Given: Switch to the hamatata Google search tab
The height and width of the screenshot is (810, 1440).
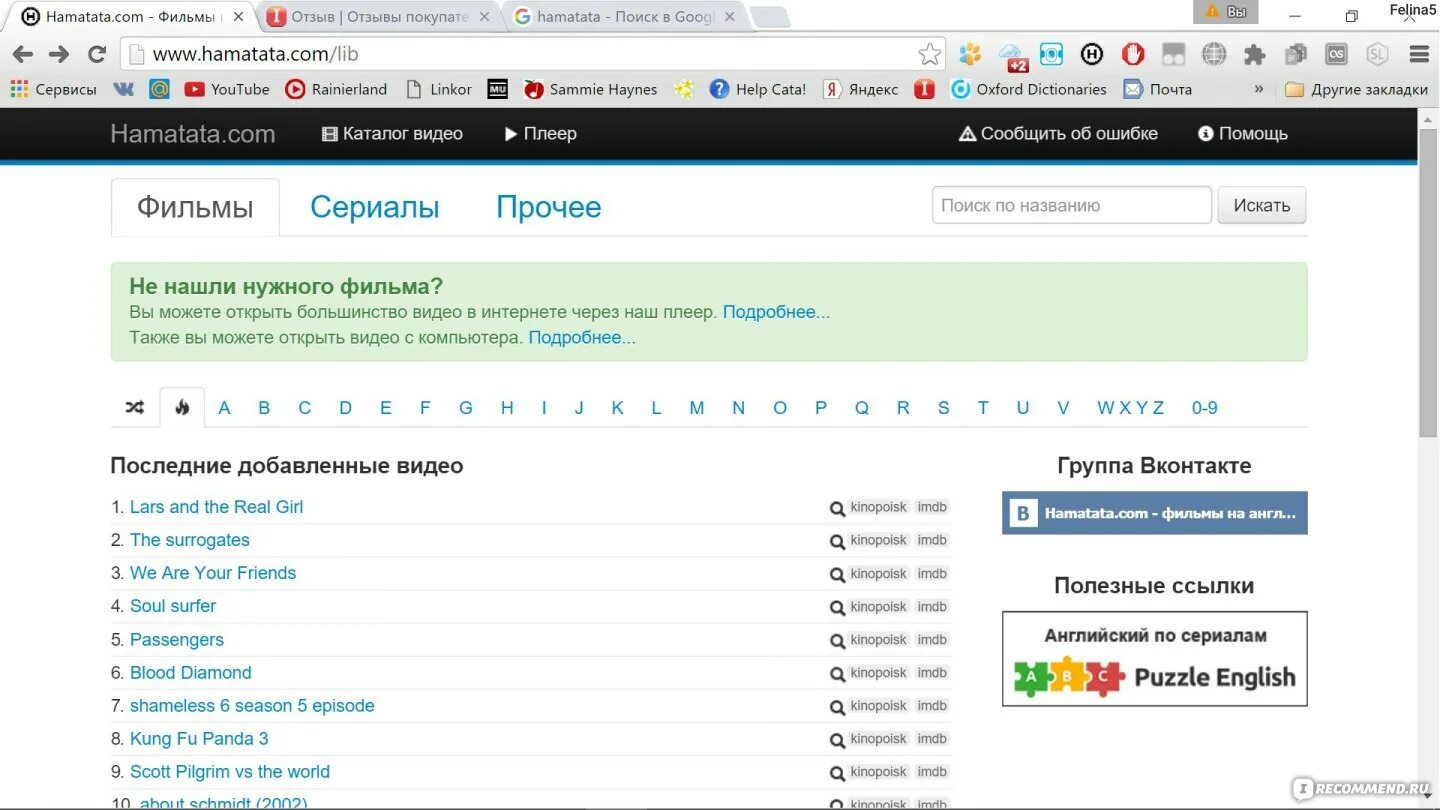Looking at the screenshot, I should point(625,16).
